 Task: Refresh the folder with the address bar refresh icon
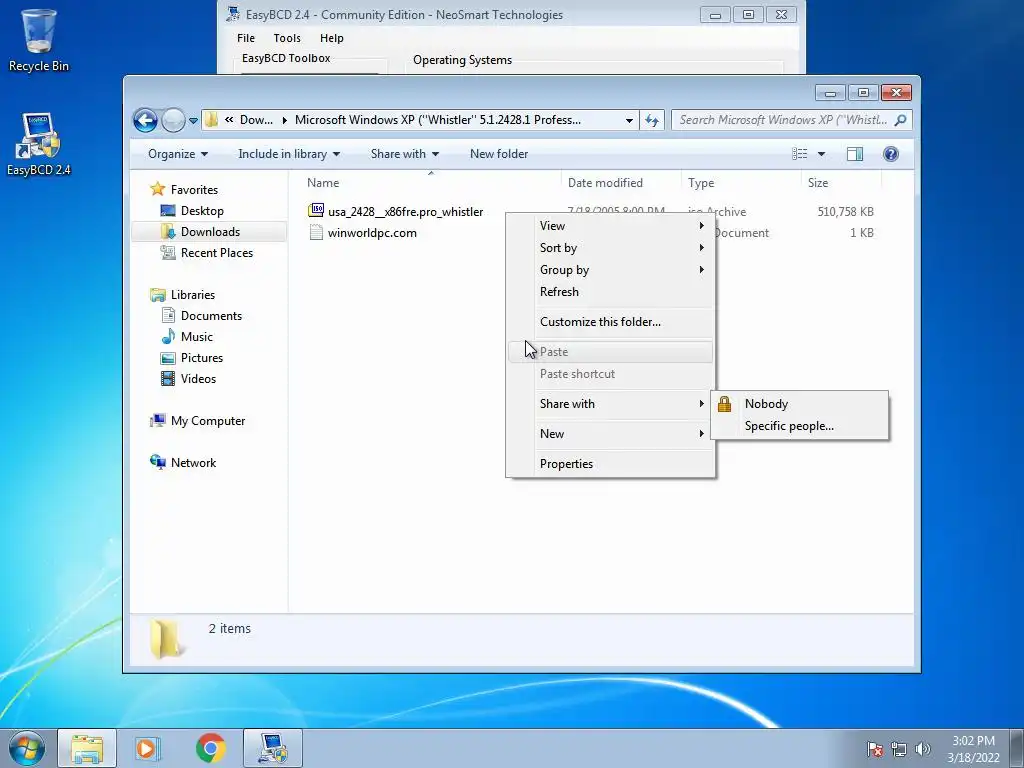[652, 120]
